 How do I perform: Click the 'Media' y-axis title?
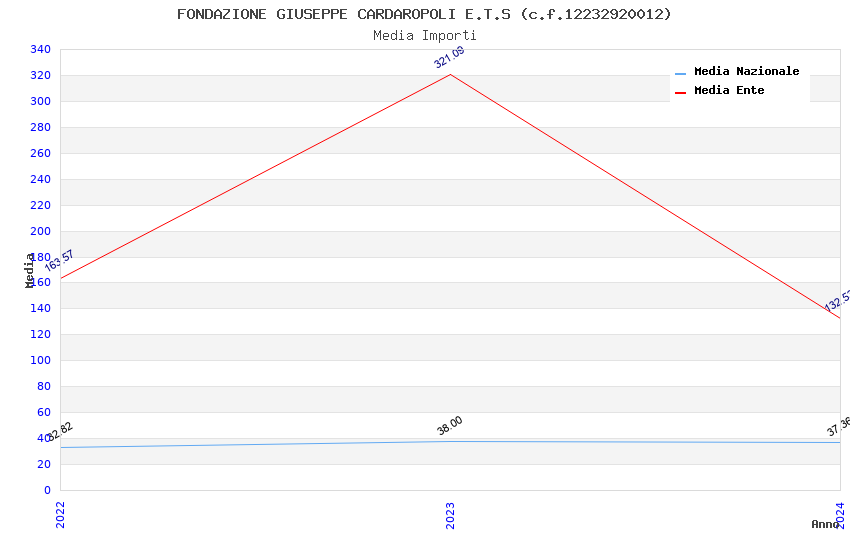click(29, 270)
